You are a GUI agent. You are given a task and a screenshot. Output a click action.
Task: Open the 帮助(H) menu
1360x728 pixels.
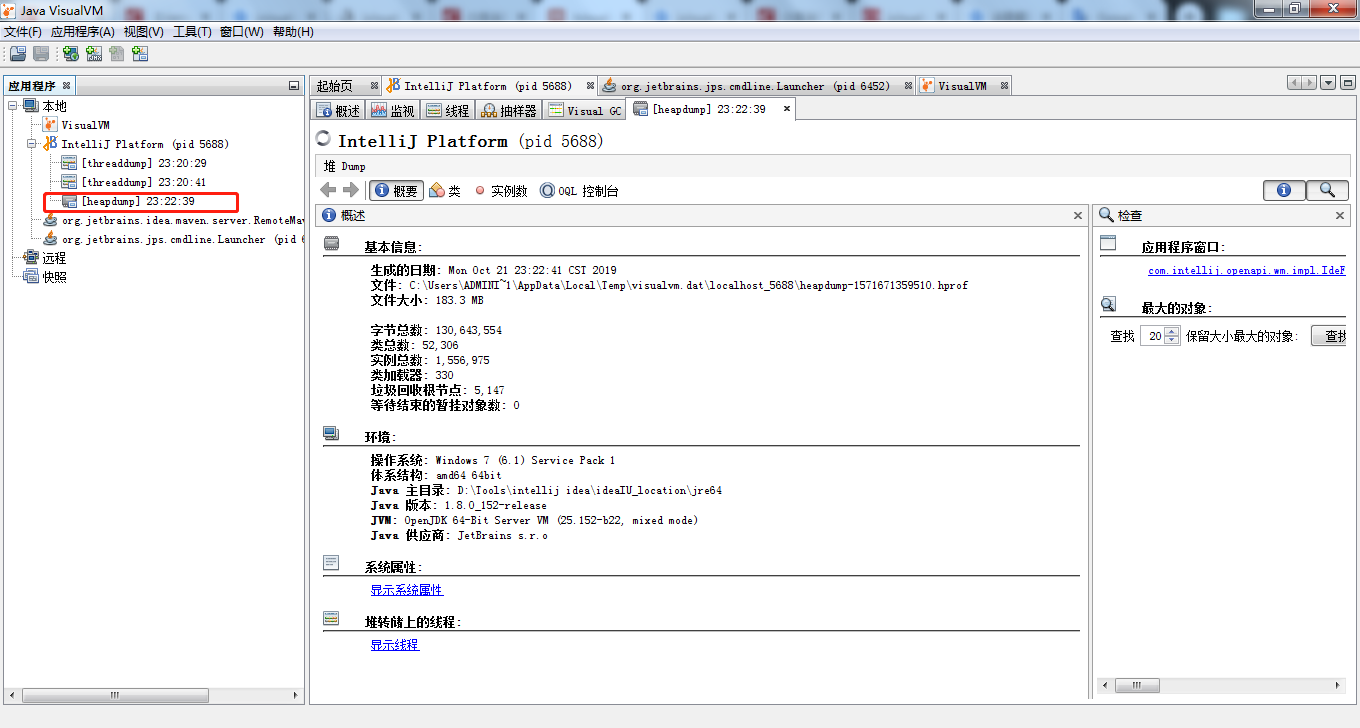click(x=292, y=32)
